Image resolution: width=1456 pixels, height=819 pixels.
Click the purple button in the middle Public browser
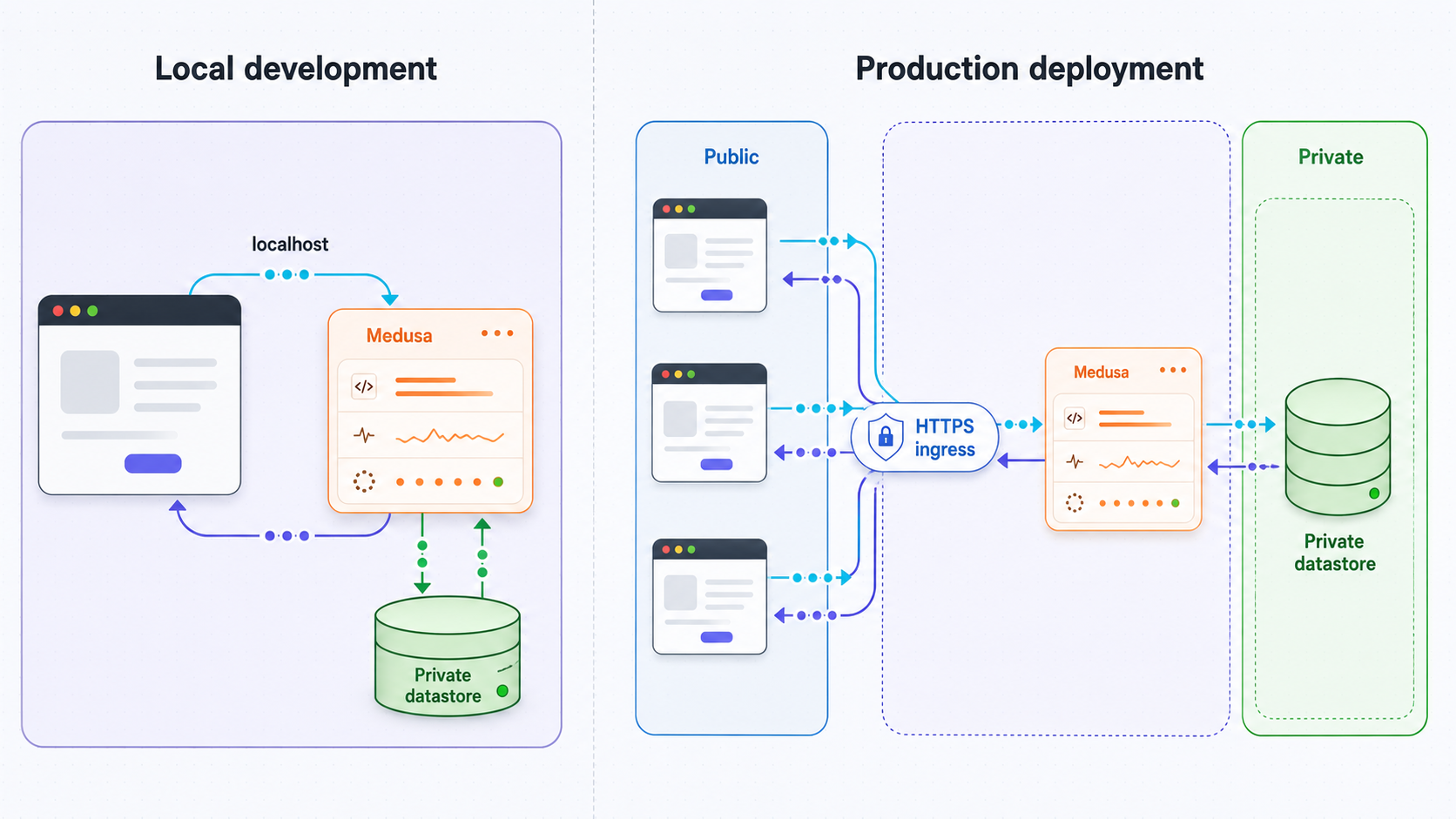[x=717, y=464]
